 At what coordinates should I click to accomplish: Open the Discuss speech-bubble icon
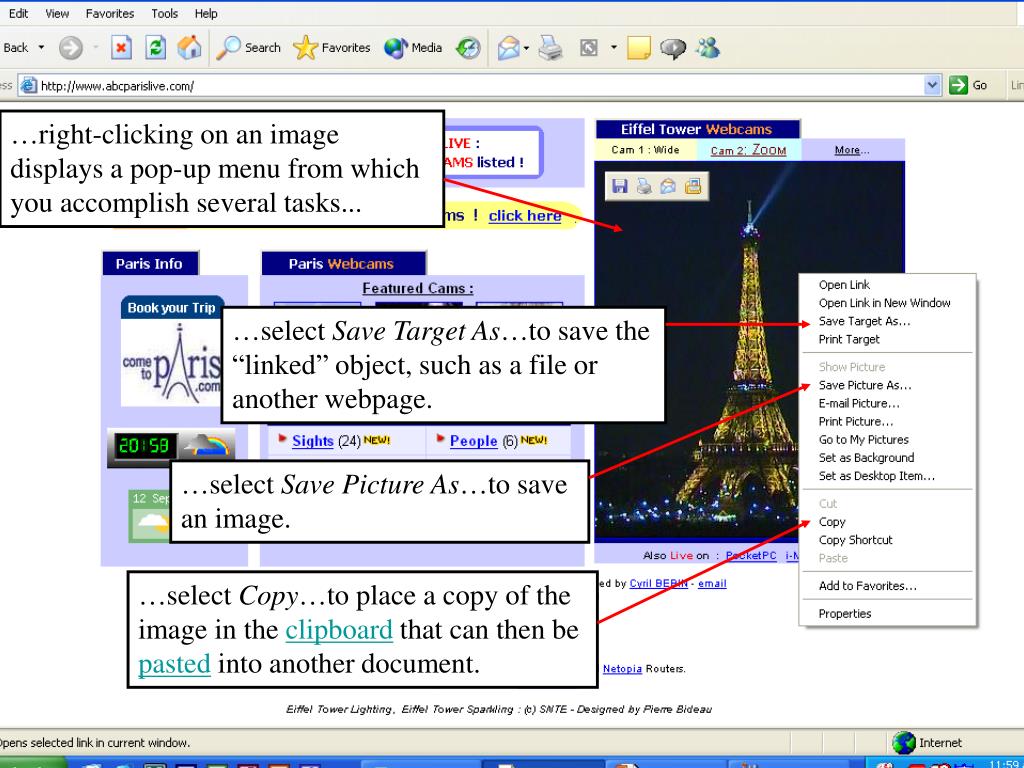point(673,48)
